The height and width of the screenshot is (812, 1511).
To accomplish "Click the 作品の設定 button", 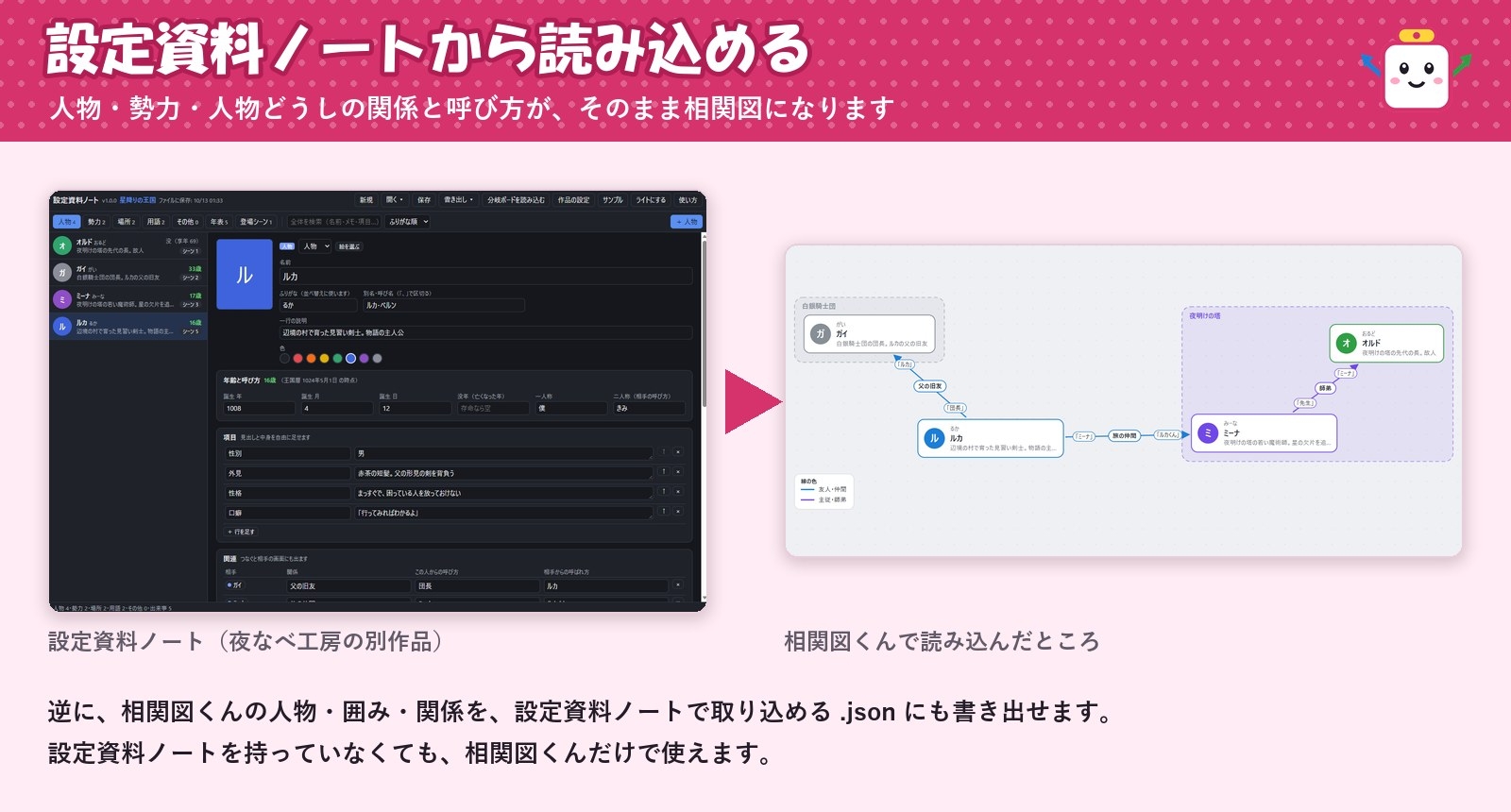I will tap(573, 200).
